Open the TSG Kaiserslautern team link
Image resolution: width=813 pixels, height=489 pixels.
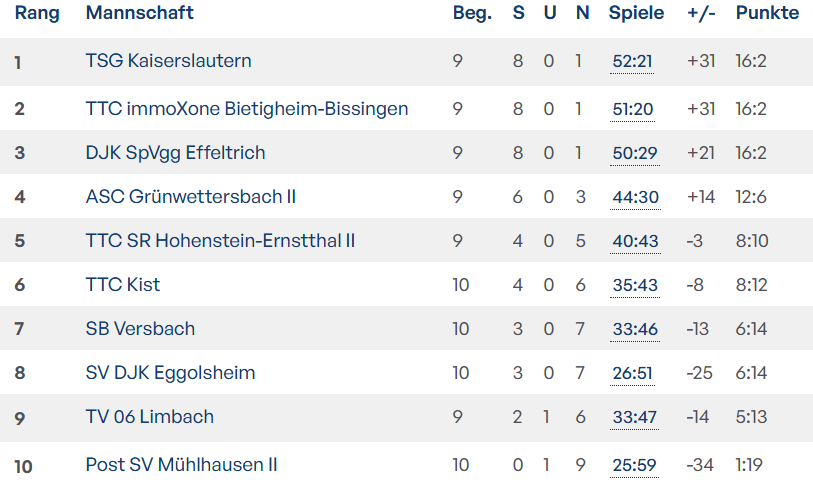click(168, 61)
